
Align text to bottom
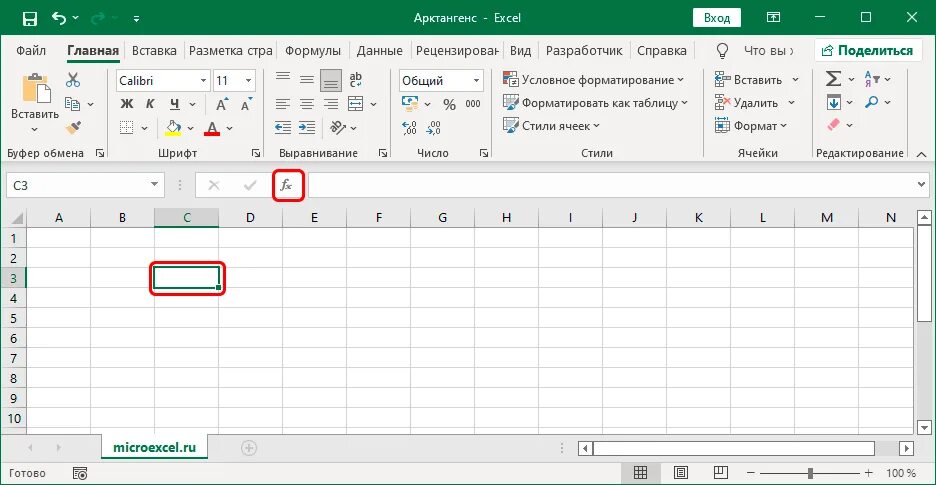coord(331,79)
